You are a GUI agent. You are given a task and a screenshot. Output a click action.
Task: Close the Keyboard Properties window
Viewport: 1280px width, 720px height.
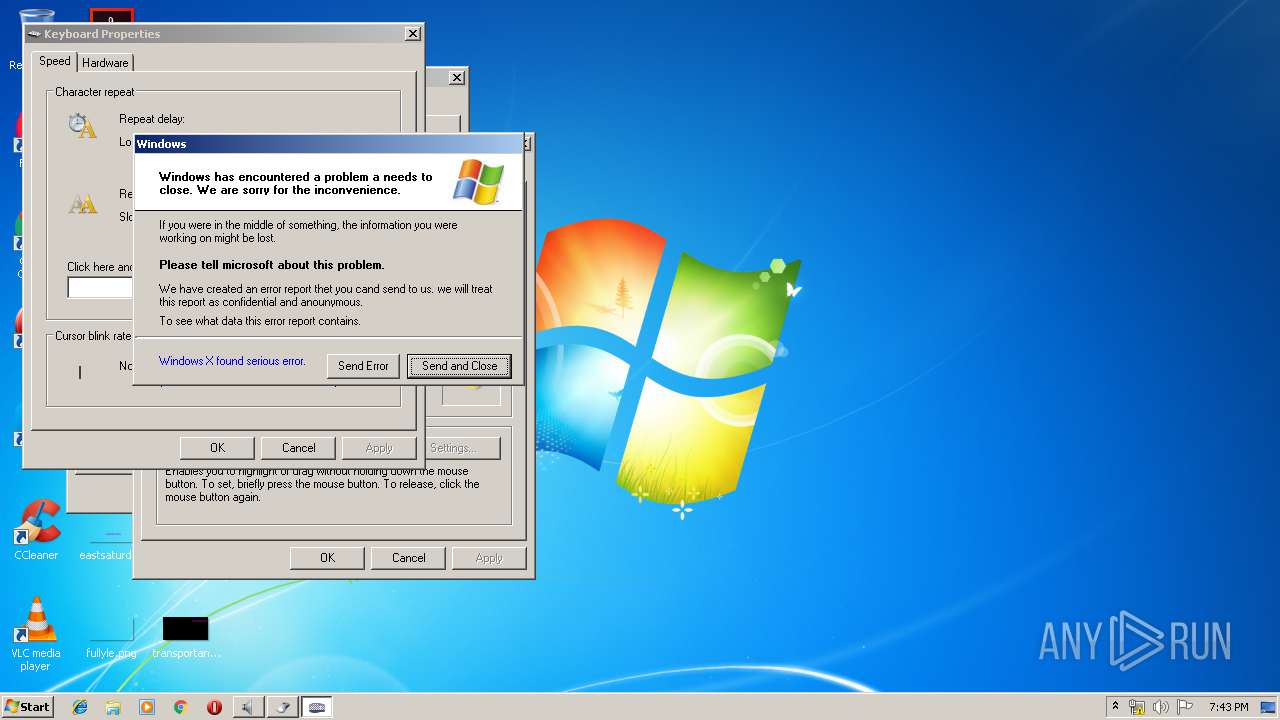412,34
